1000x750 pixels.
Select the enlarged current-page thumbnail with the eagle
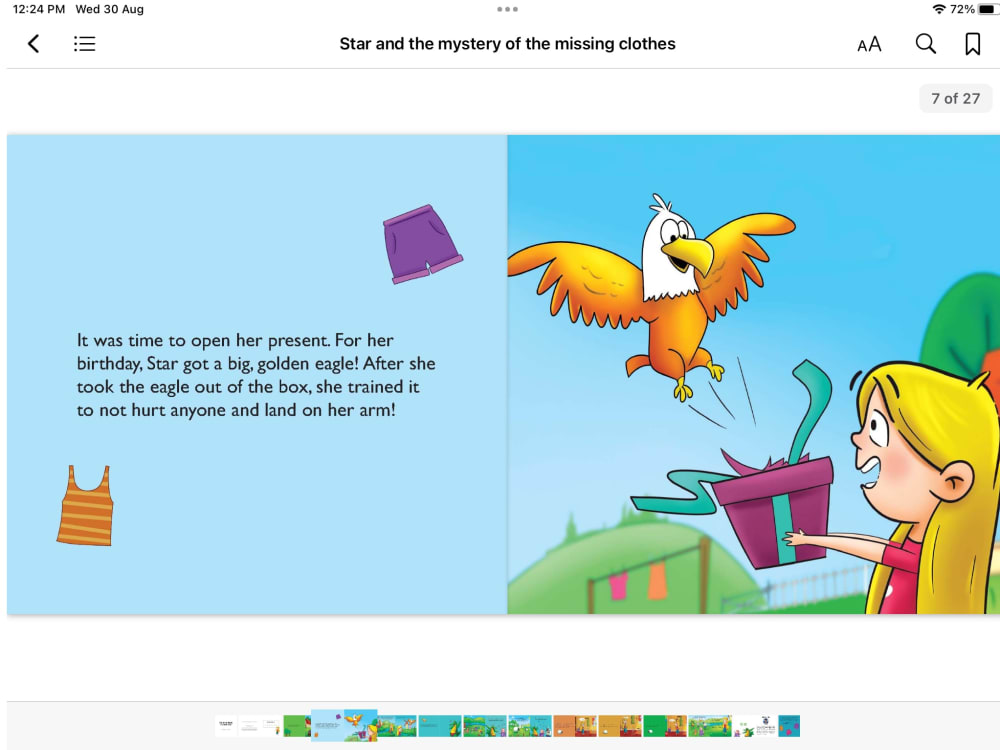coord(344,725)
